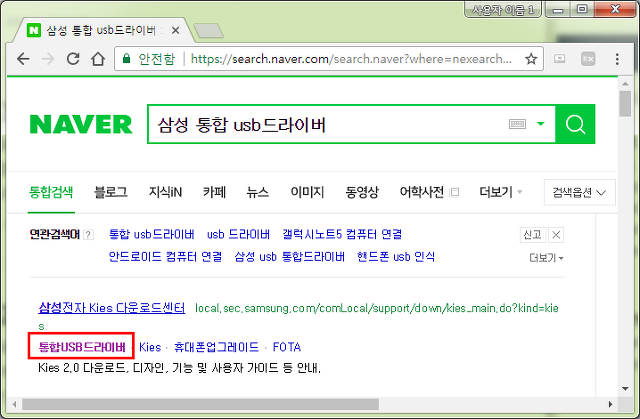Screen dimensions: 640x419
Task: Click the vertical scrollbar thumb
Action: pyautogui.click(x=625, y=104)
